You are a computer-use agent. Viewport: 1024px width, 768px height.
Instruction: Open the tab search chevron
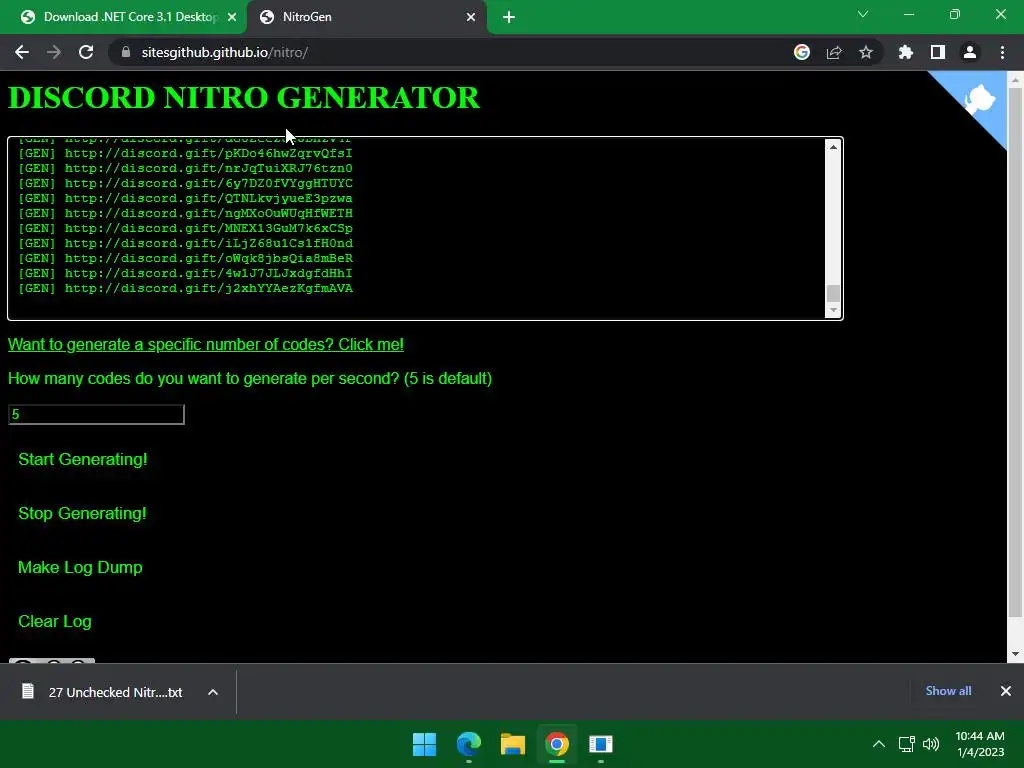(x=863, y=14)
